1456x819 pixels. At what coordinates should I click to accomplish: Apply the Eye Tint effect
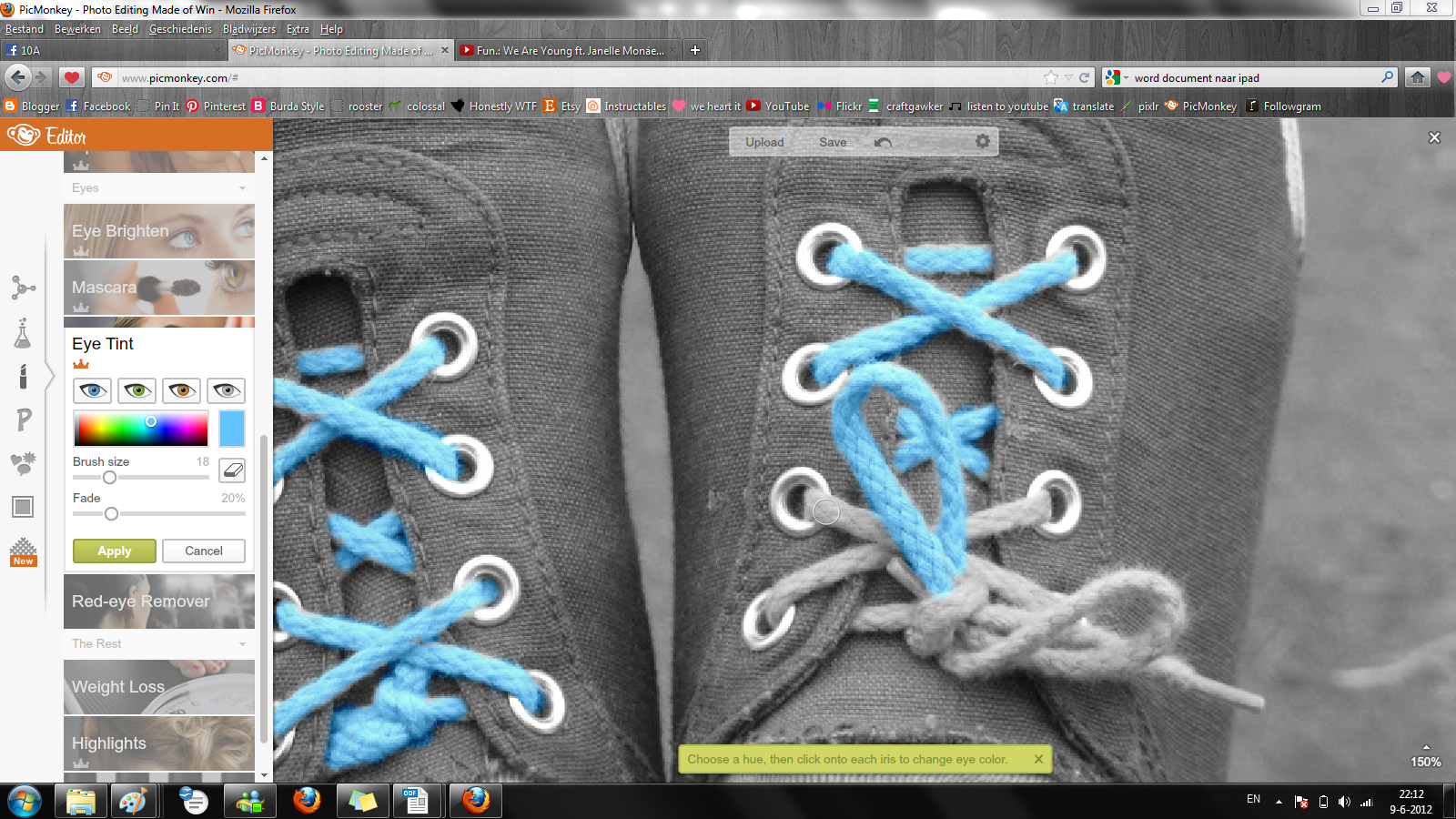coord(115,551)
